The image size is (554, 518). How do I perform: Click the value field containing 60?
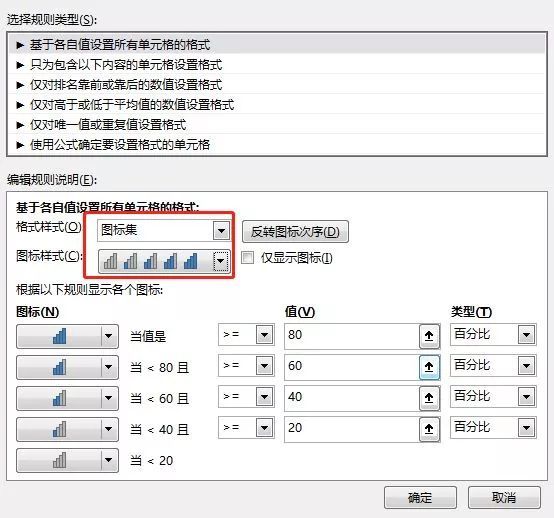352,367
